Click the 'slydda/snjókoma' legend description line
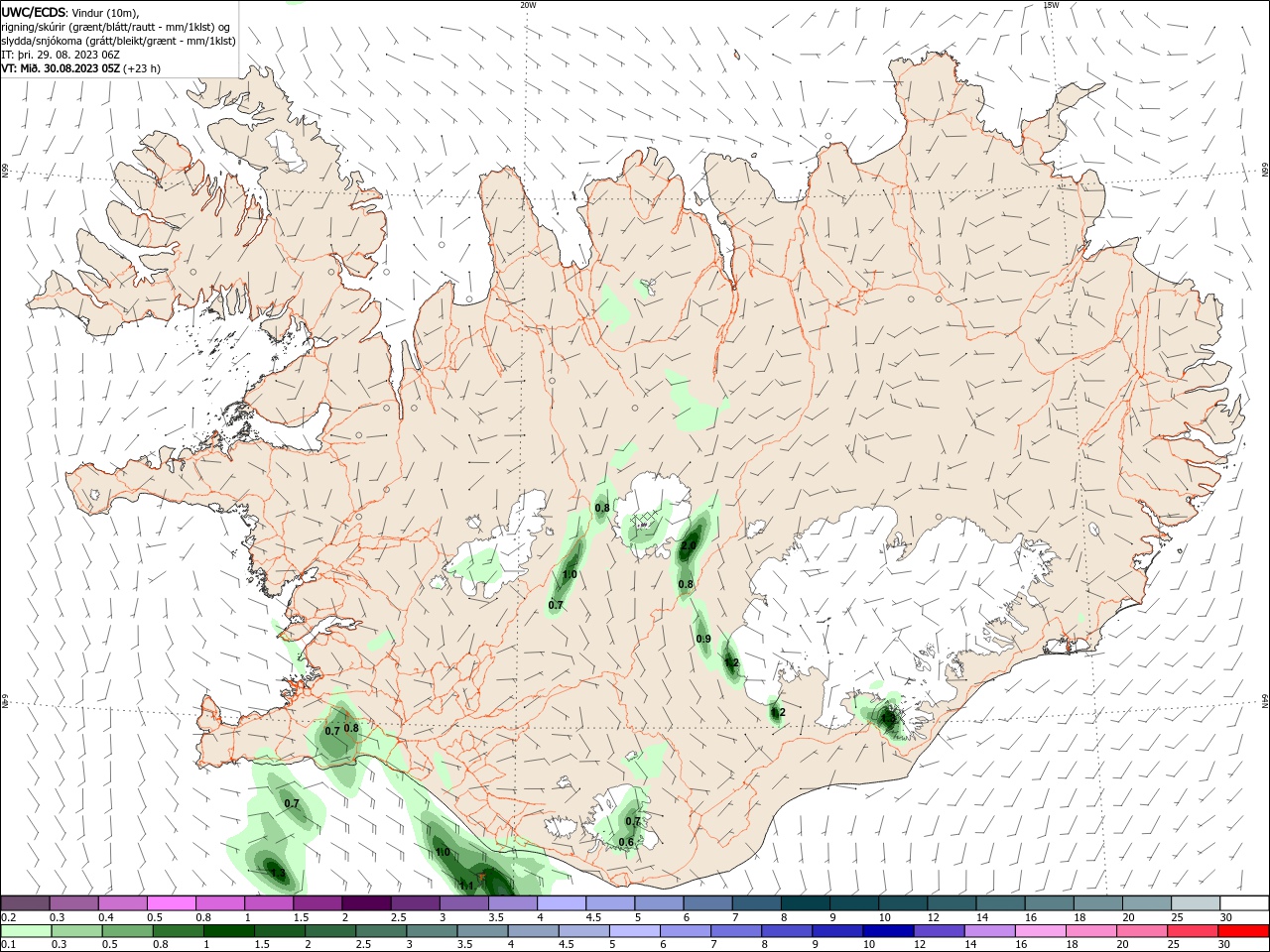 click(119, 41)
